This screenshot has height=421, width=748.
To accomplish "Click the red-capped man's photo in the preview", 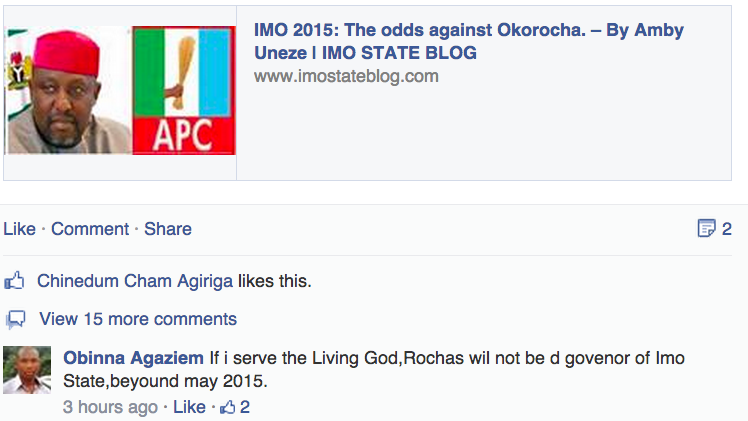I will click(69, 91).
